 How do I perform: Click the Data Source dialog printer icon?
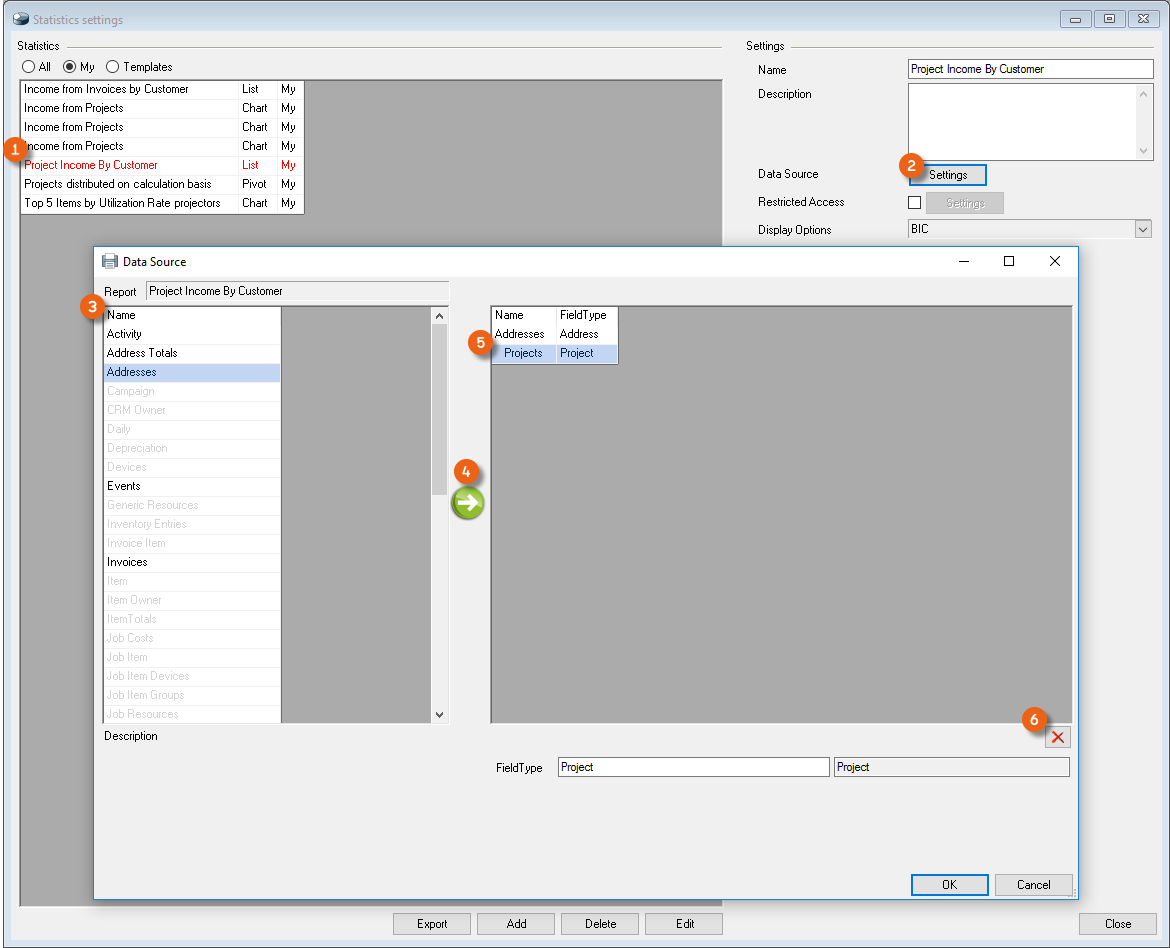click(x=110, y=261)
